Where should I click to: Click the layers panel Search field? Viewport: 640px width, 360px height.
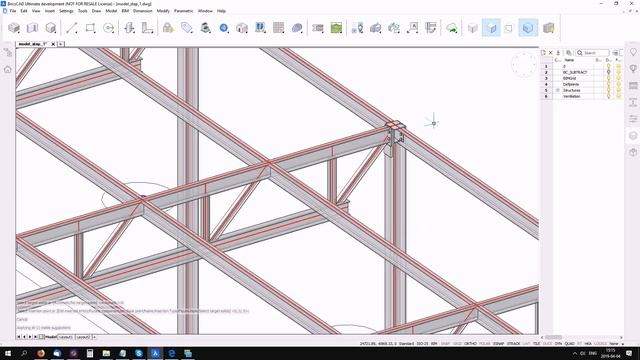(x=593, y=53)
